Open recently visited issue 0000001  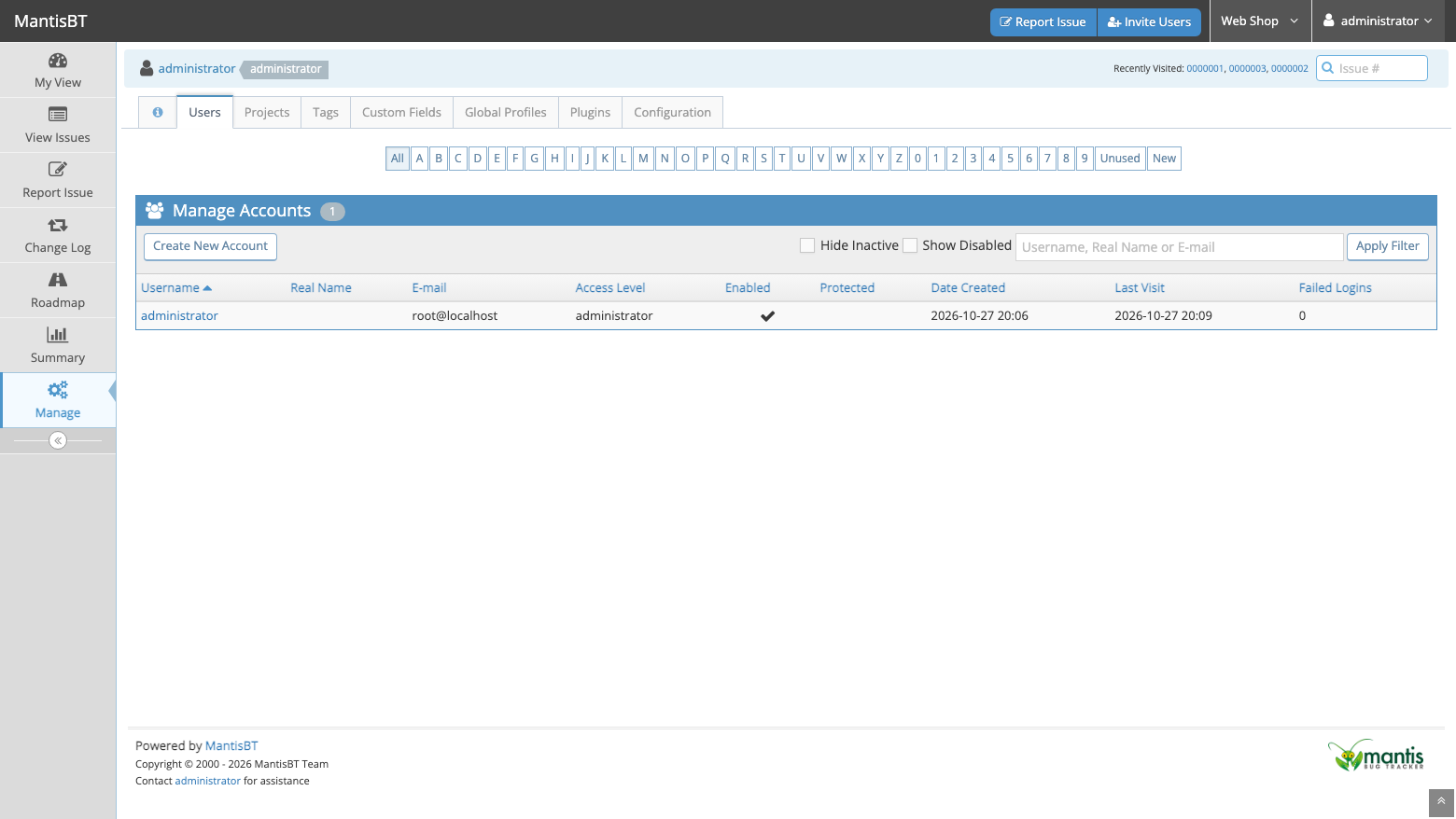(1205, 68)
